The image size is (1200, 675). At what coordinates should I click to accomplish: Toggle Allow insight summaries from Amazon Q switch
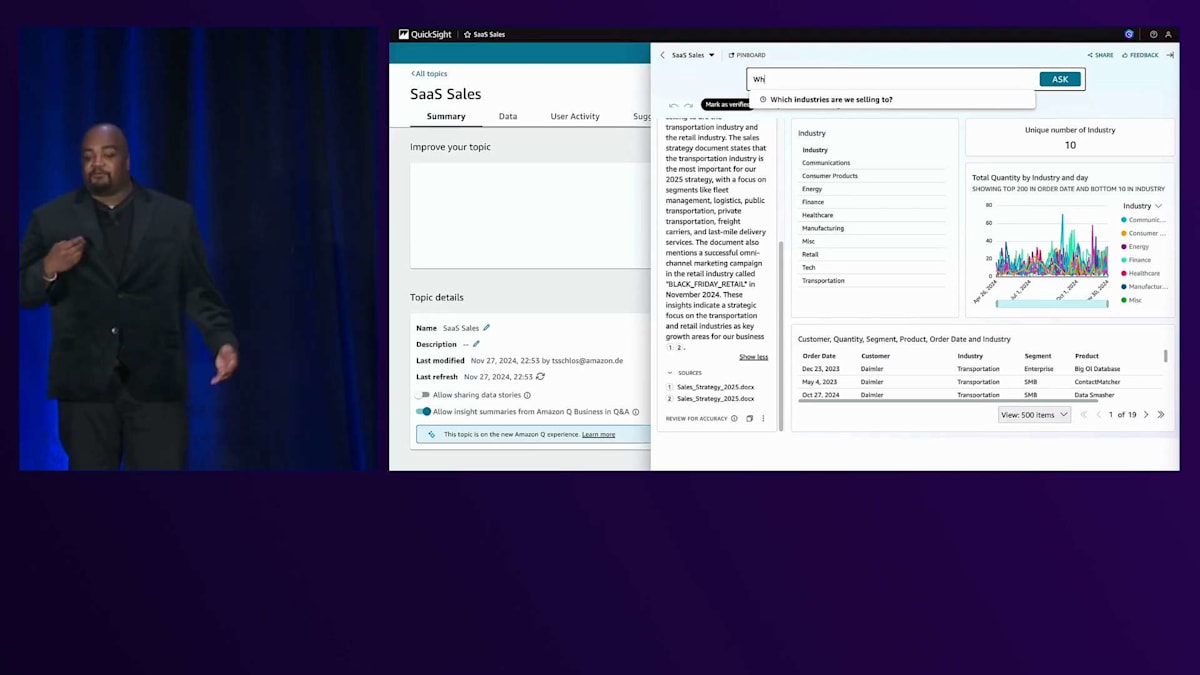point(423,411)
